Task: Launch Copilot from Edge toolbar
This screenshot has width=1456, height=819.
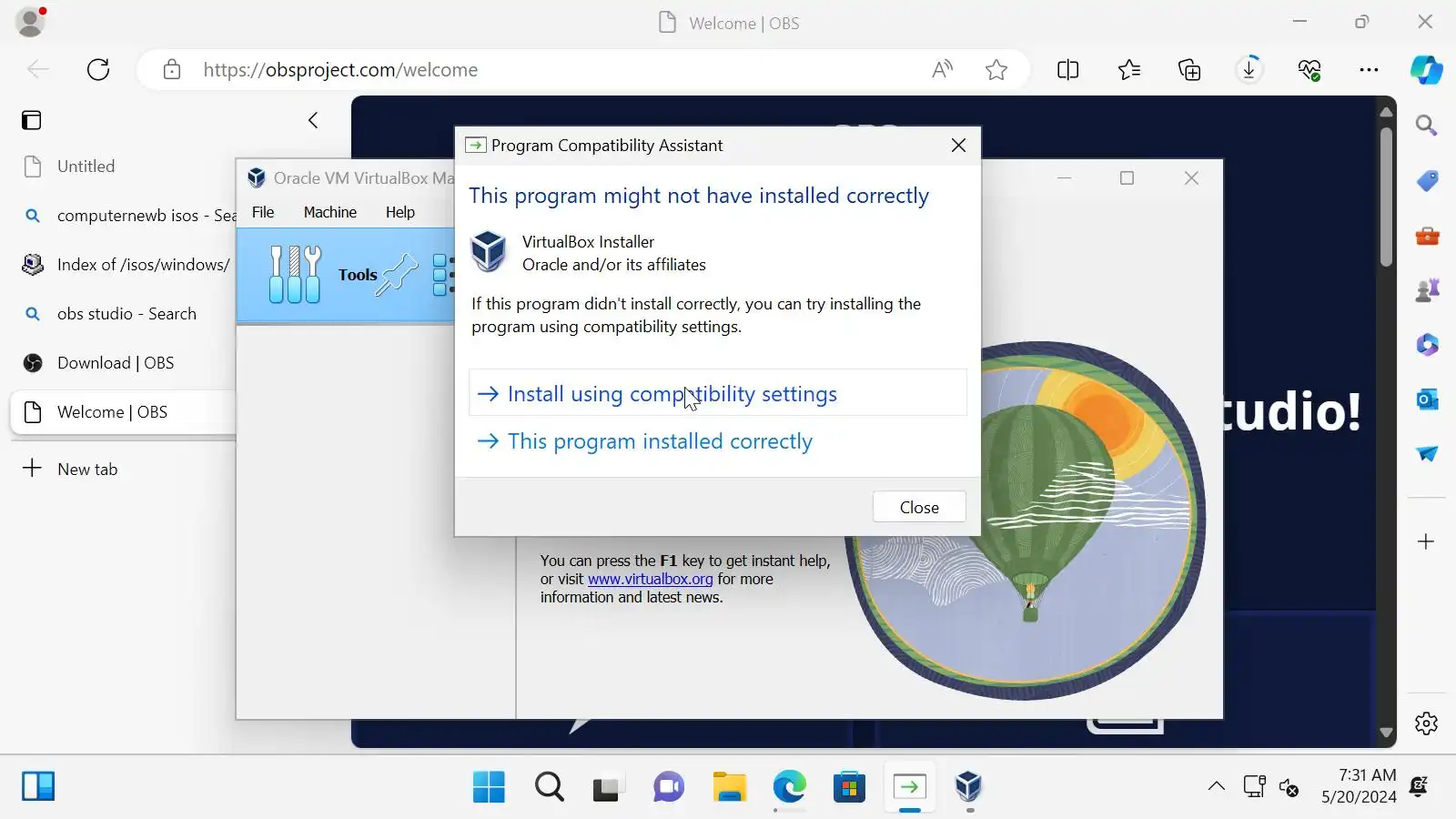Action: [1426, 70]
